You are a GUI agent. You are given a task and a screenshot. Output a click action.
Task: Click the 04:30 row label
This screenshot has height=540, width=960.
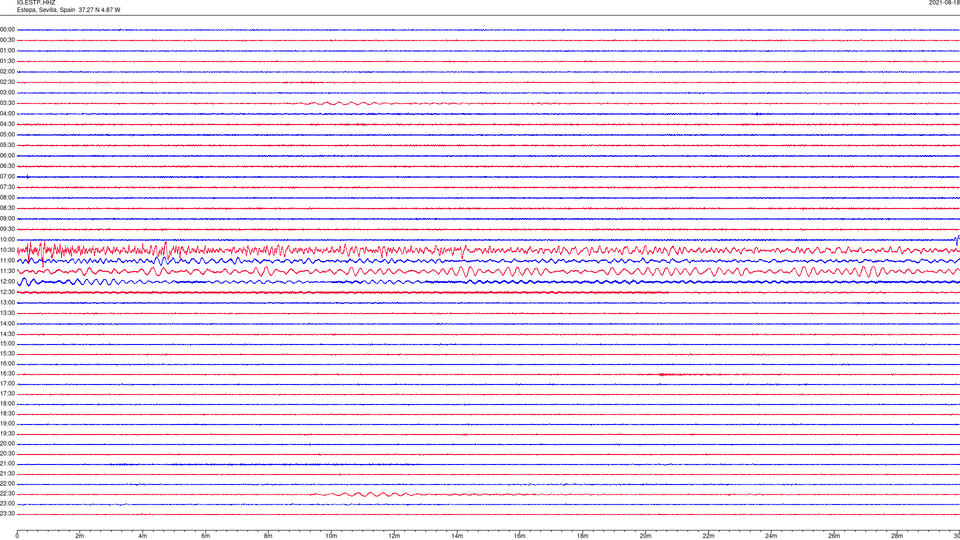(7, 124)
